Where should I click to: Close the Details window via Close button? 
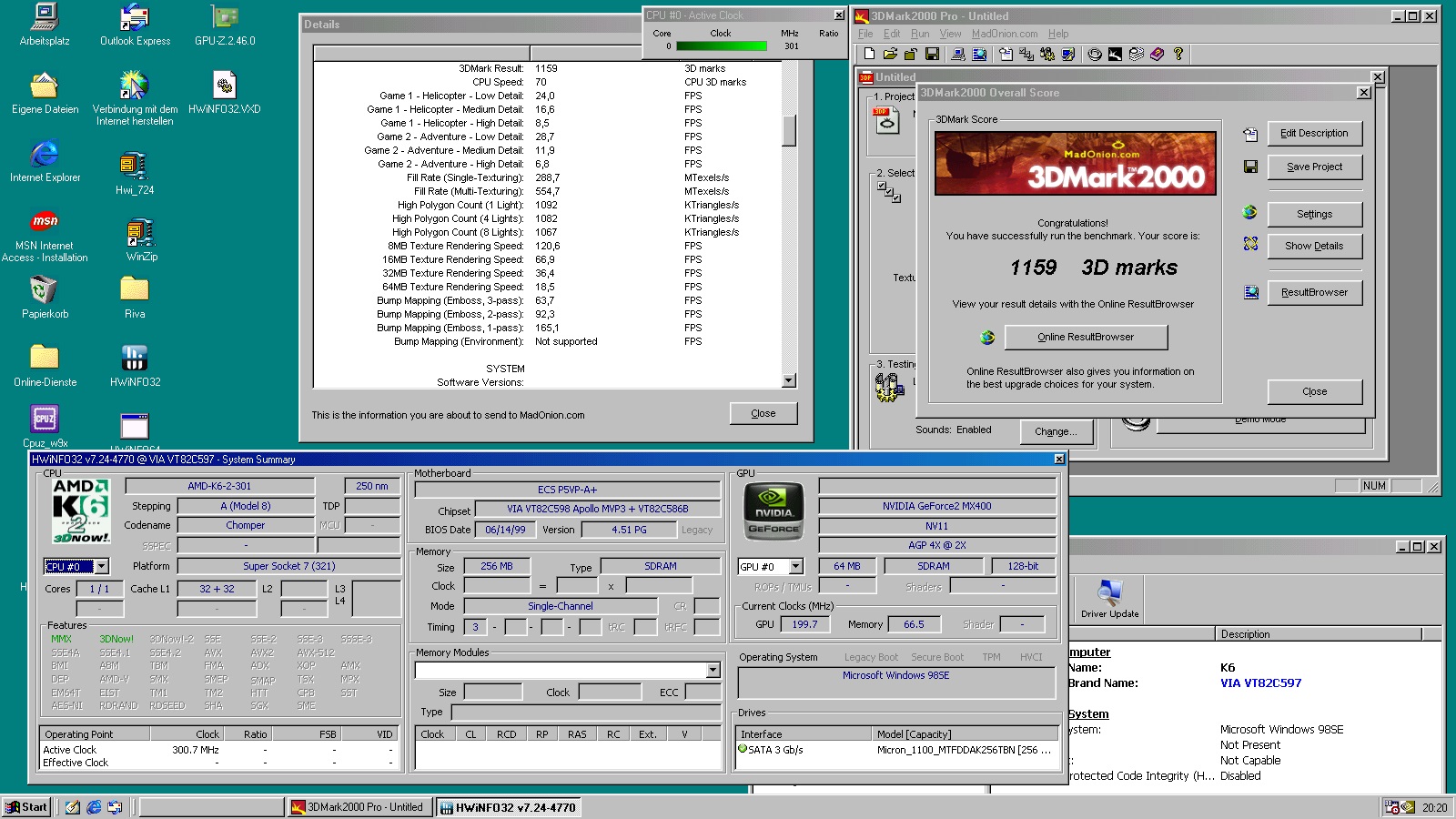763,413
